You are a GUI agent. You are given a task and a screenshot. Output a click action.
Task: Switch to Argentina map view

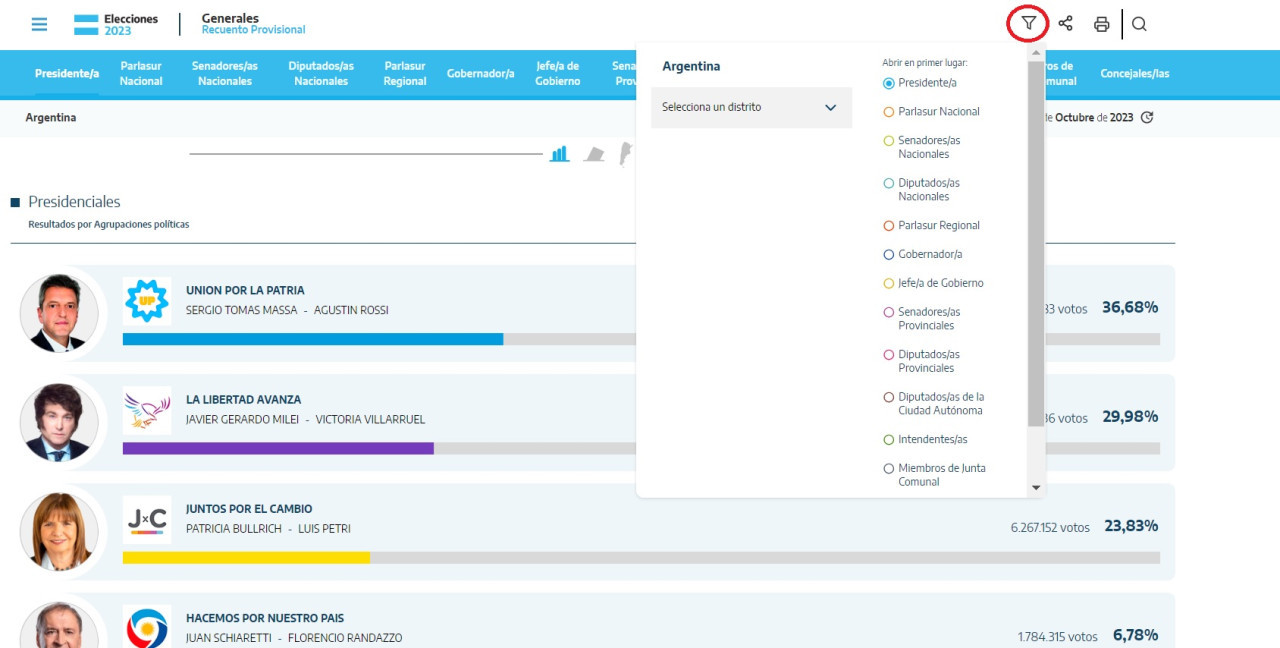coord(626,154)
